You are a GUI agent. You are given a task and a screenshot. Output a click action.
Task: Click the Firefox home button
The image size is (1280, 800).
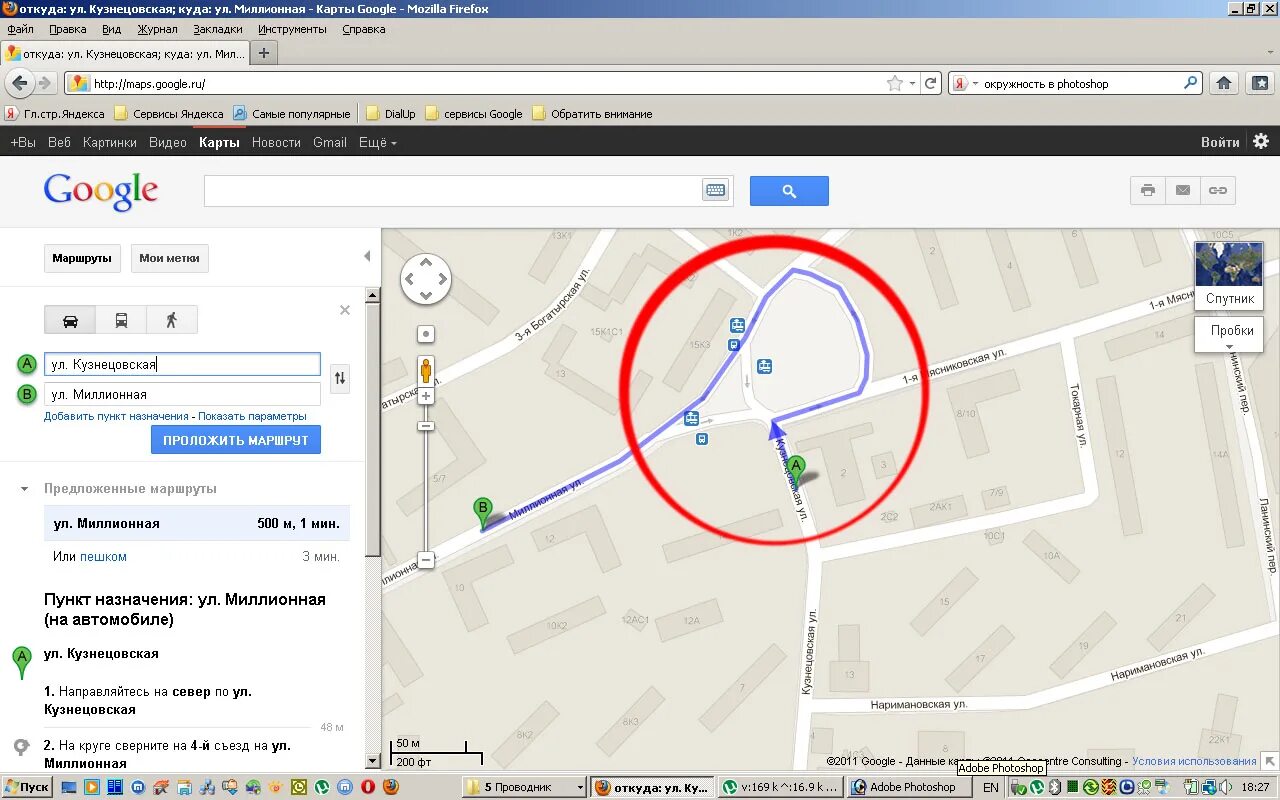pyautogui.click(x=1223, y=84)
